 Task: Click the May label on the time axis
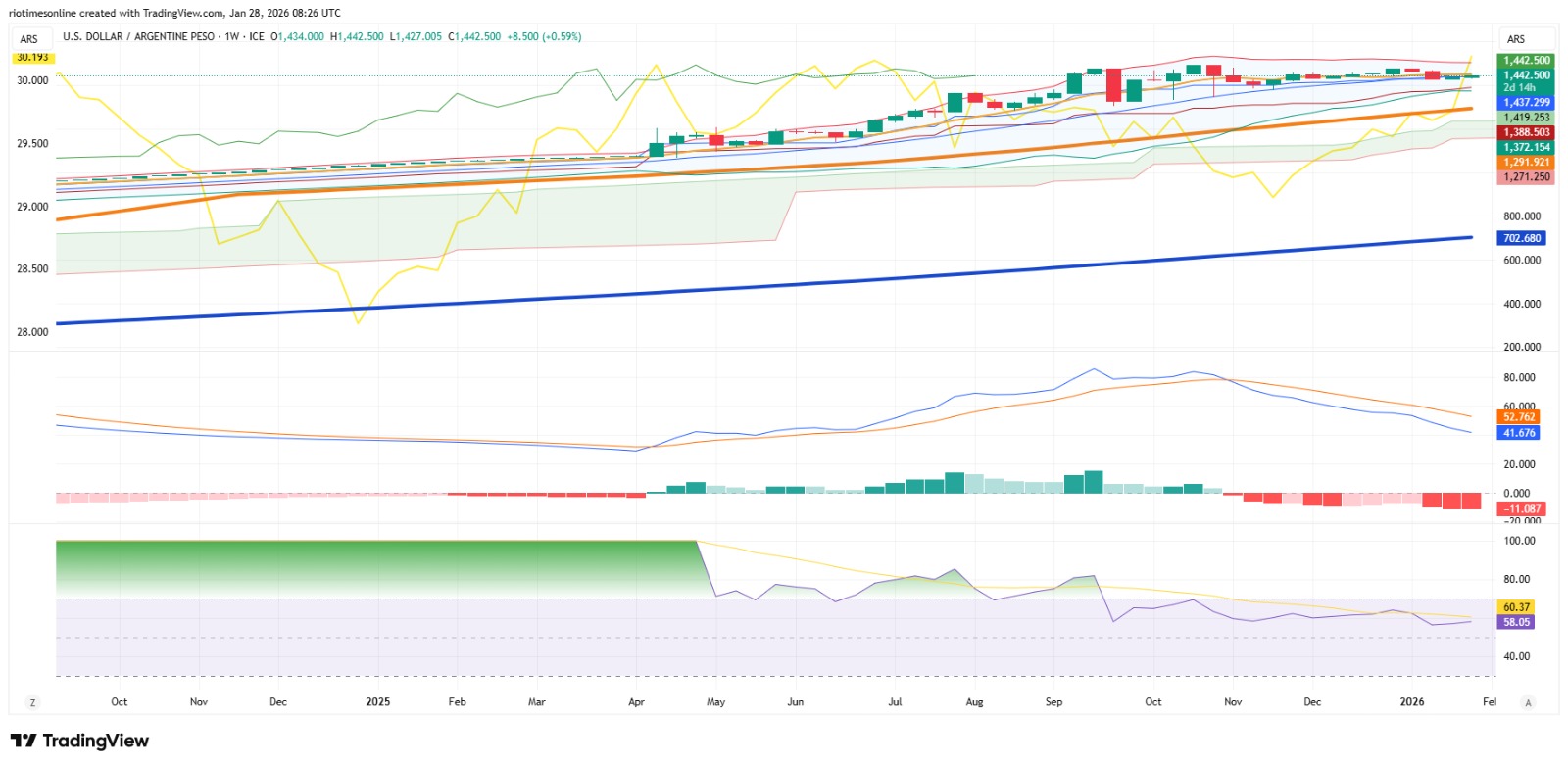[715, 702]
